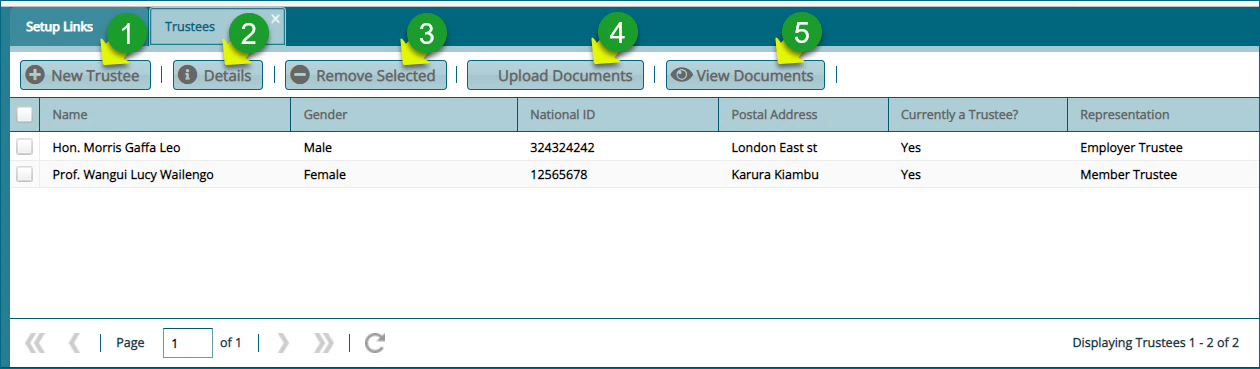Open Details via the info icon
Image resolution: width=1260 pixels, height=369 pixels.
point(186,75)
